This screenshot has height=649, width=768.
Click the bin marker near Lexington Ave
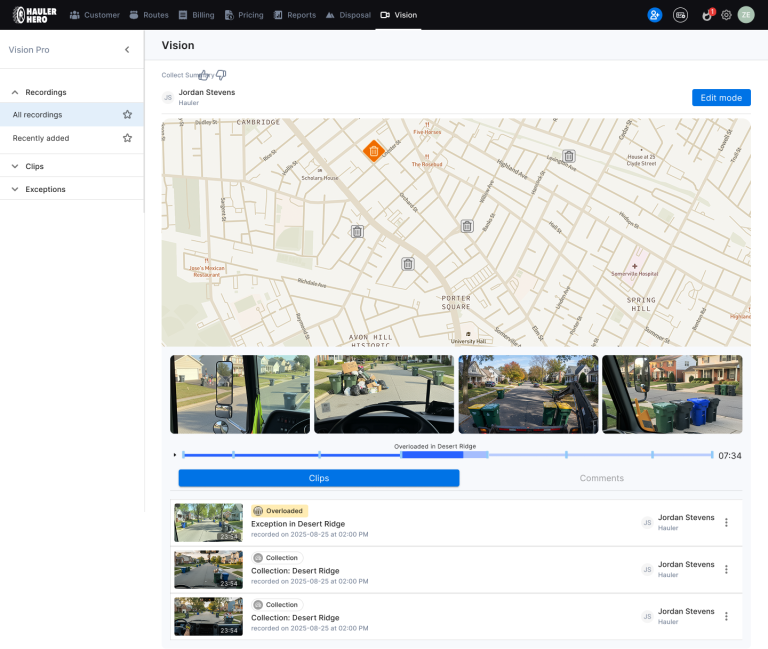tap(569, 156)
